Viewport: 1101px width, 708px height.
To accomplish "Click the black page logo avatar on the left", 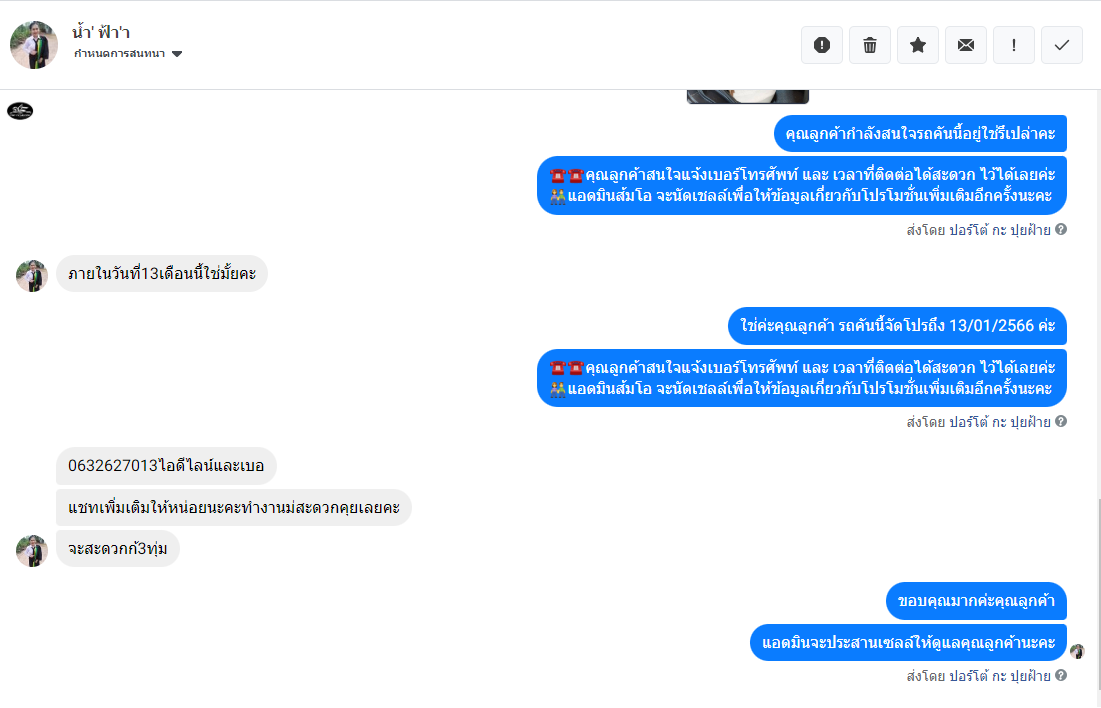I will (x=20, y=110).
